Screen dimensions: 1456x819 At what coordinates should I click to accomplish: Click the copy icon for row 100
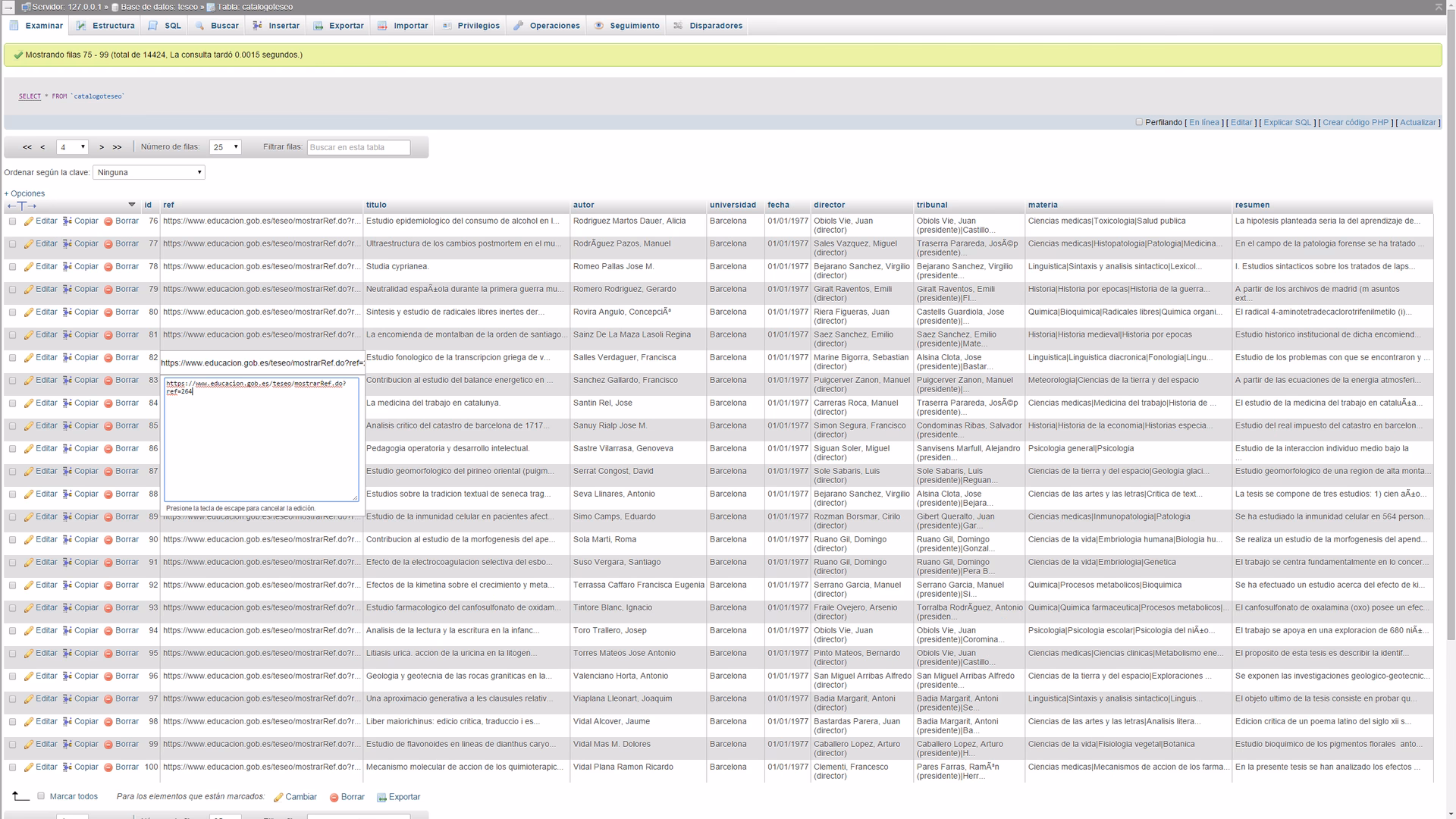pyautogui.click(x=67, y=767)
